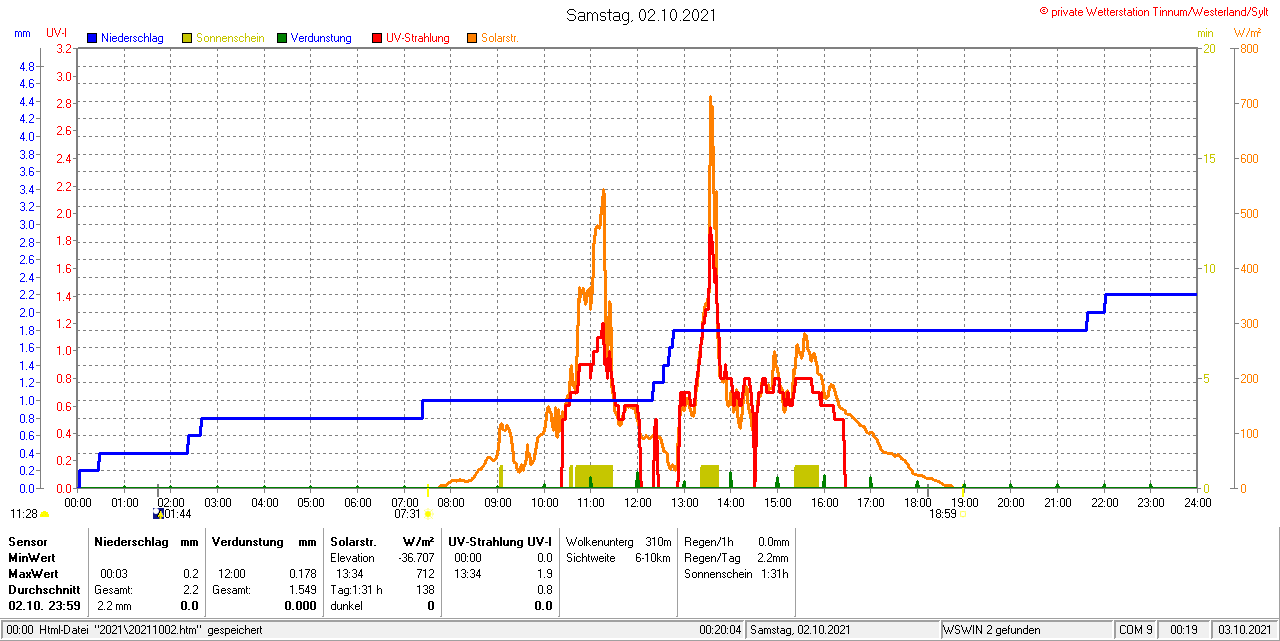Select the Verdunstung legend label

tap(321, 38)
